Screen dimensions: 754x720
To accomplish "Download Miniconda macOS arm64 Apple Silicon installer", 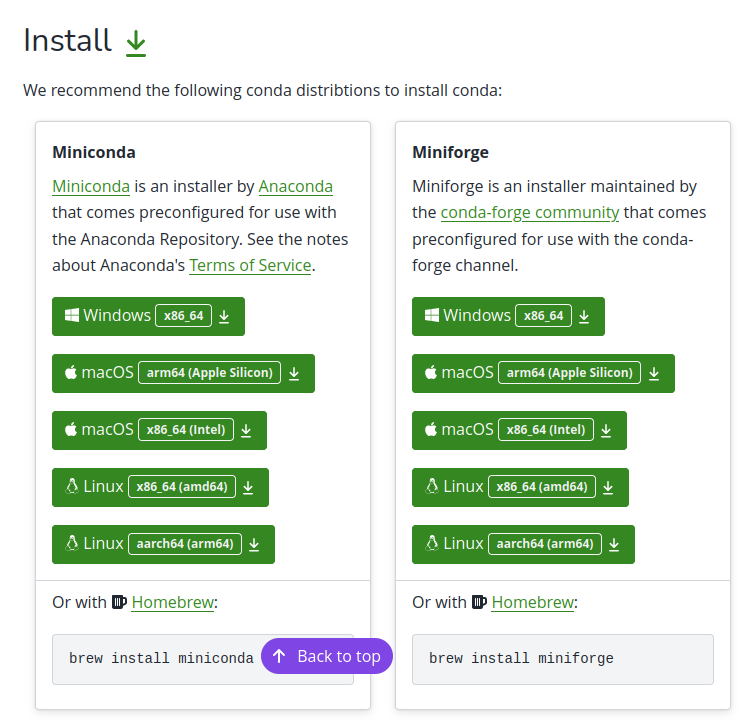I will tap(183, 373).
